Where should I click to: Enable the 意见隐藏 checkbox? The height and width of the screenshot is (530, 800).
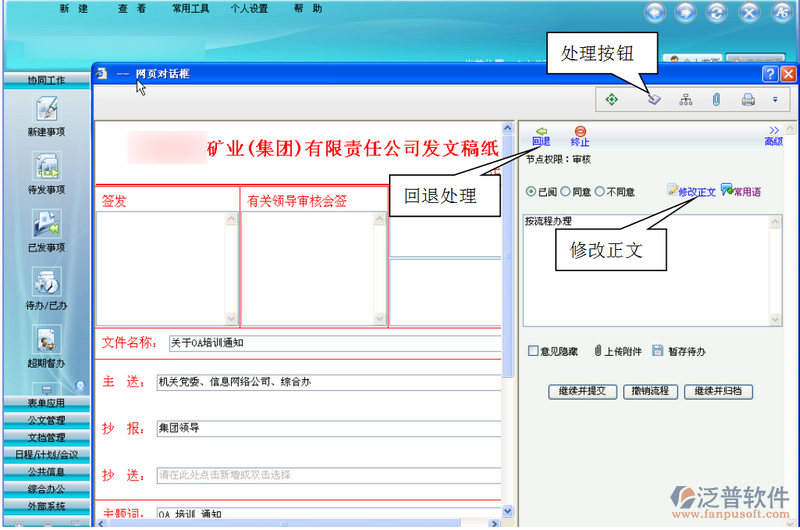click(x=533, y=351)
